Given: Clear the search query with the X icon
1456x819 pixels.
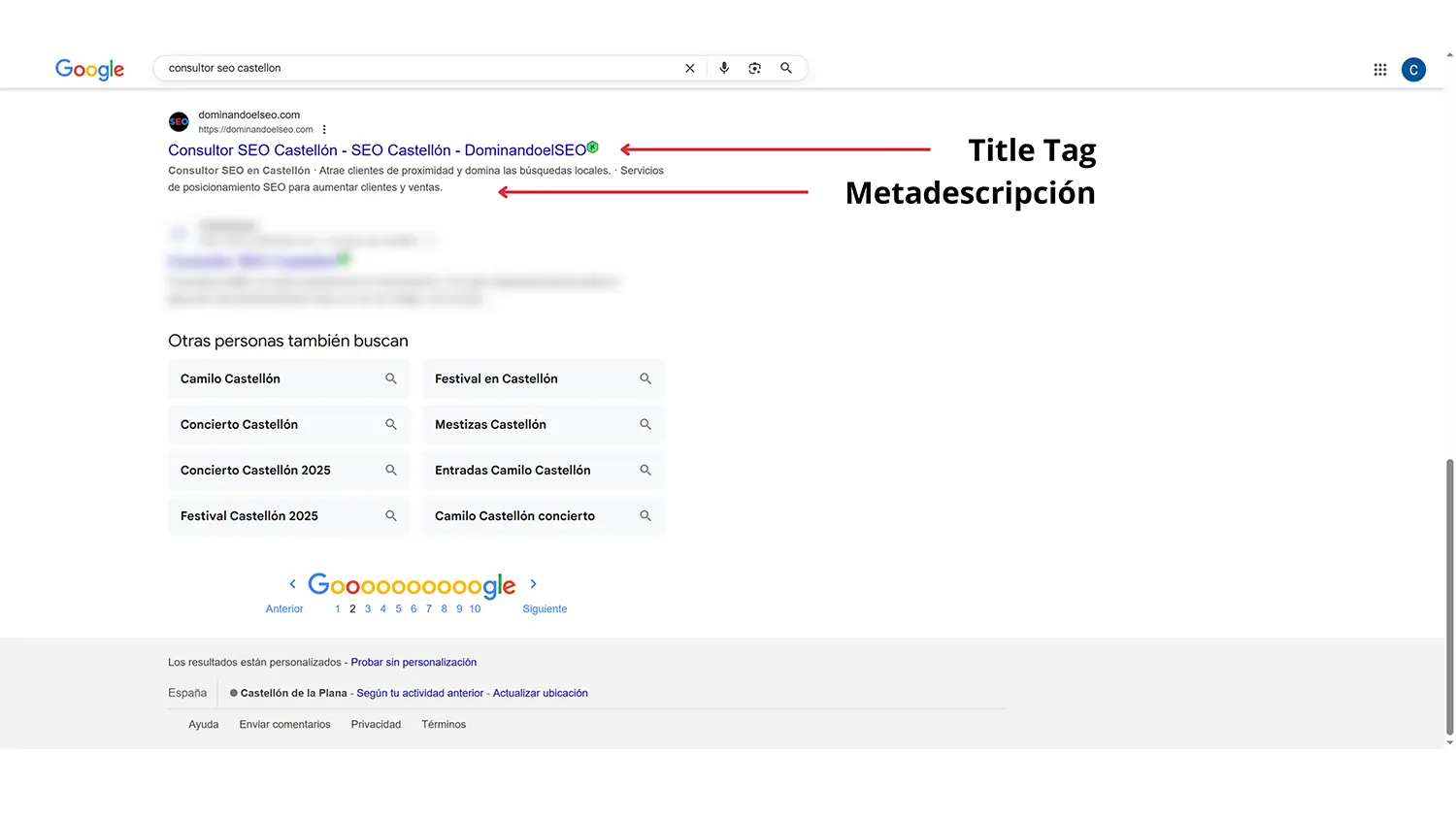Looking at the screenshot, I should [690, 68].
